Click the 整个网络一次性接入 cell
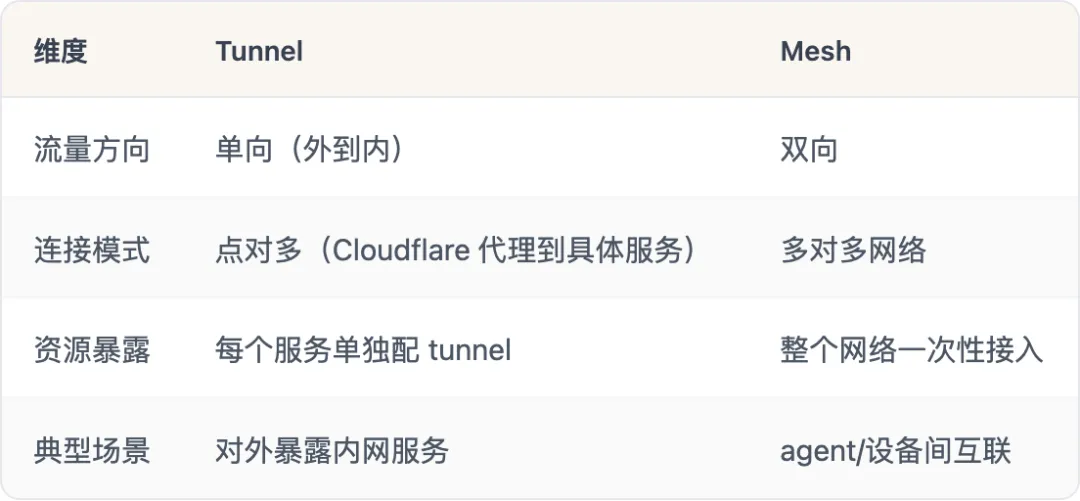Viewport: 1080px width, 501px height. tap(911, 350)
